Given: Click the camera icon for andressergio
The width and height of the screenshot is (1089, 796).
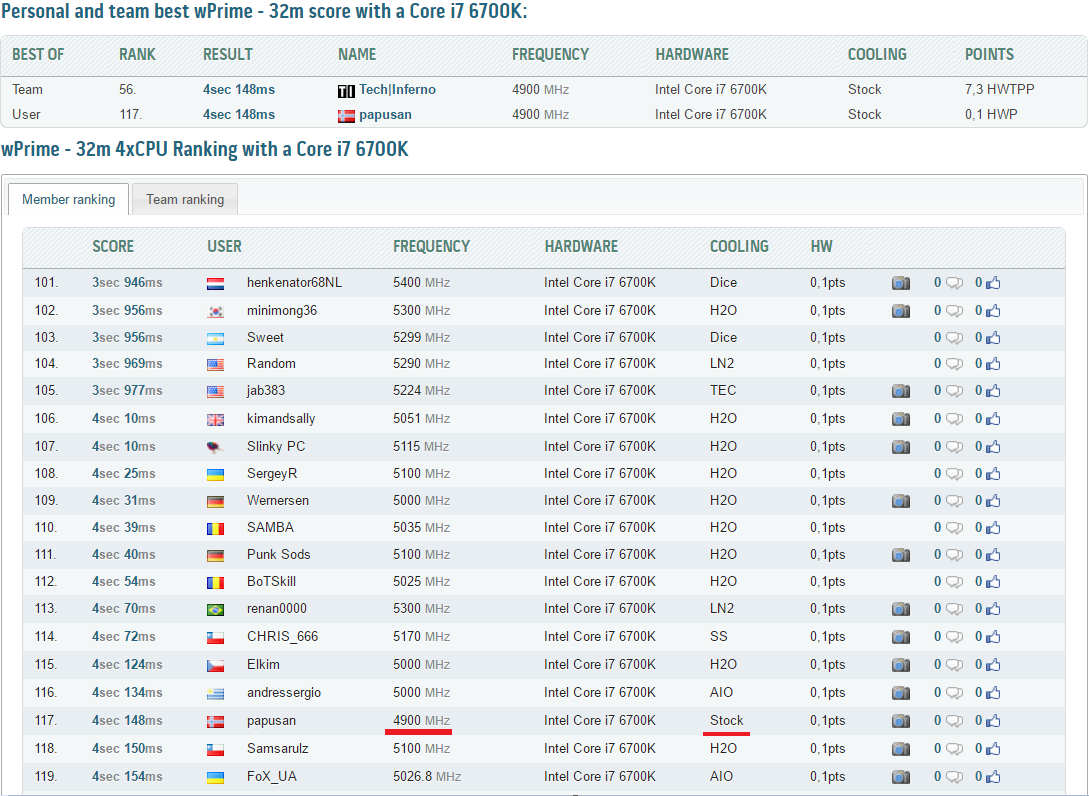Looking at the screenshot, I should (901, 693).
